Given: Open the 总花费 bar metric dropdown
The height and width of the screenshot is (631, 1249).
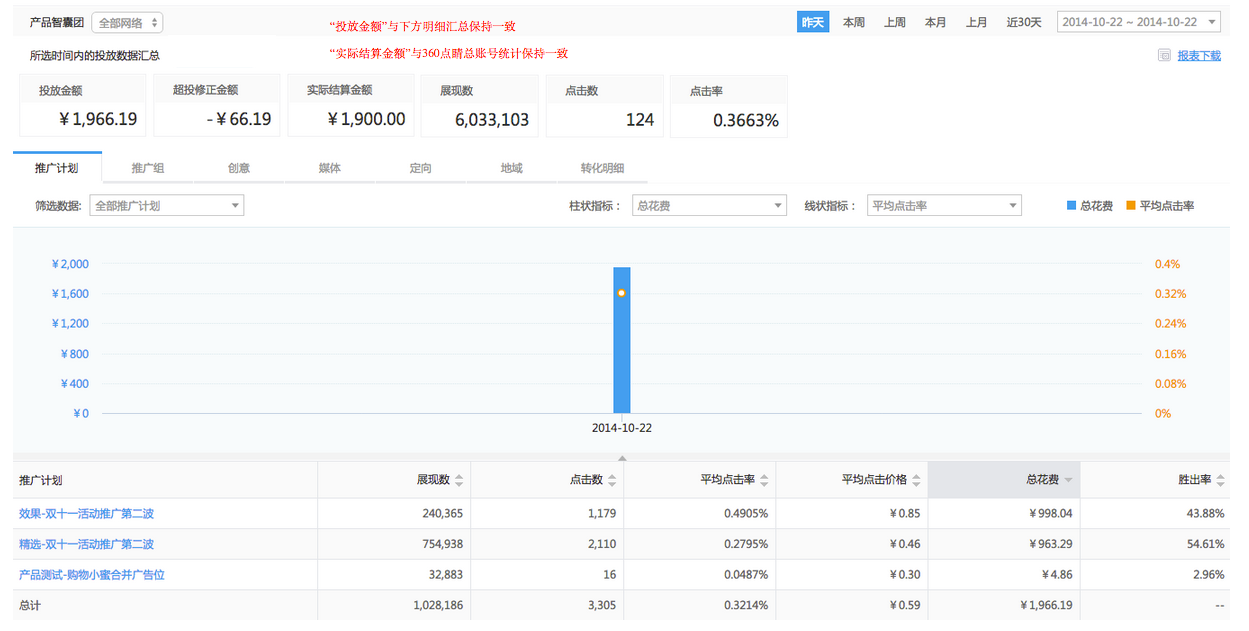Looking at the screenshot, I should click(x=709, y=205).
